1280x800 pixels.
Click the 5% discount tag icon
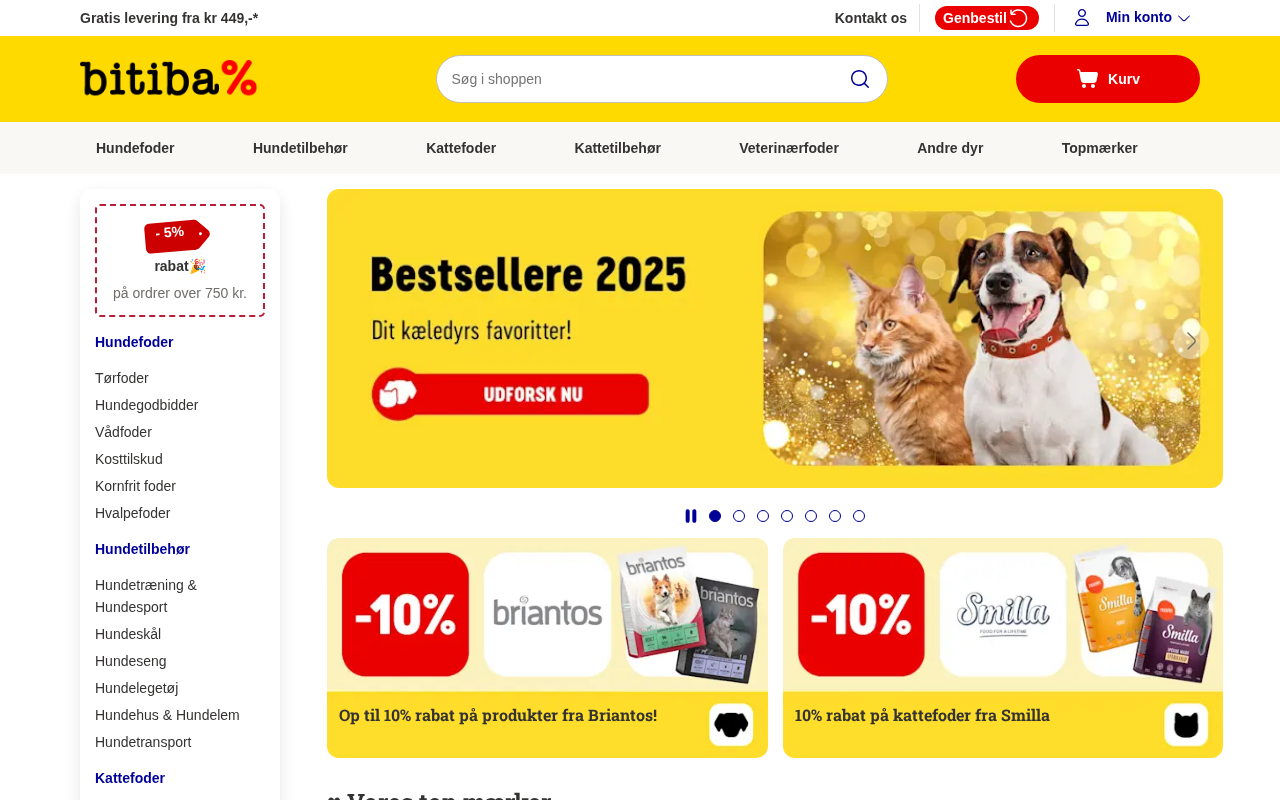pyautogui.click(x=177, y=235)
